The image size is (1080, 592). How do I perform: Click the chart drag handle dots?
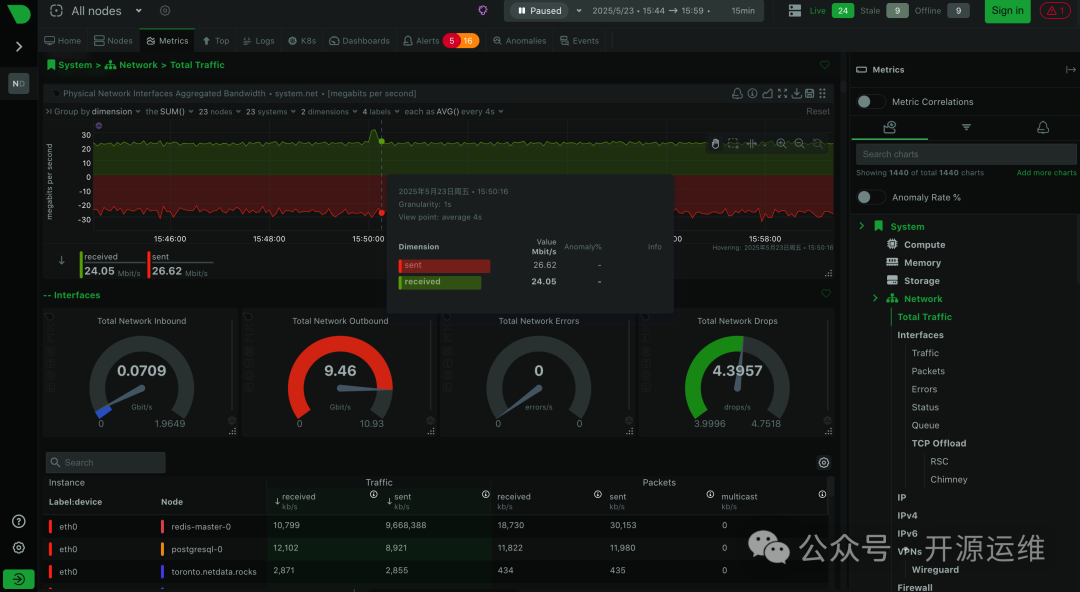822,93
